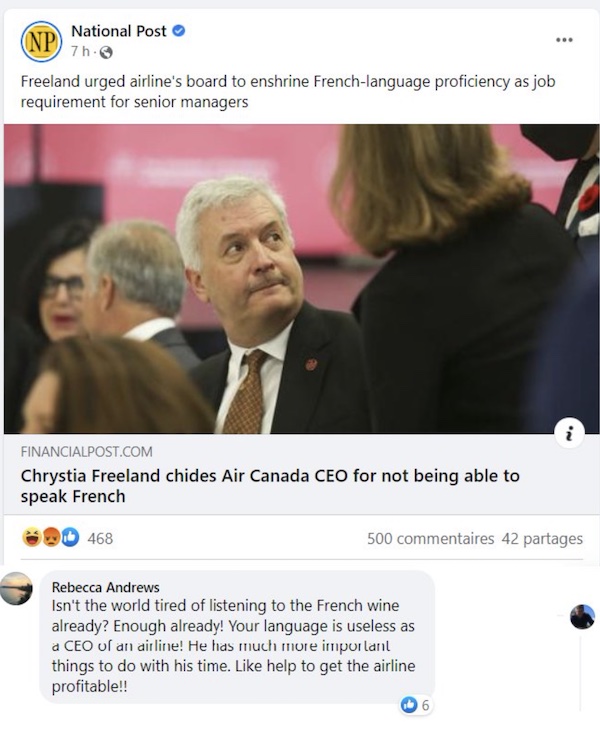Click the angry reaction emoji
This screenshot has height=741, width=600.
coord(51,537)
